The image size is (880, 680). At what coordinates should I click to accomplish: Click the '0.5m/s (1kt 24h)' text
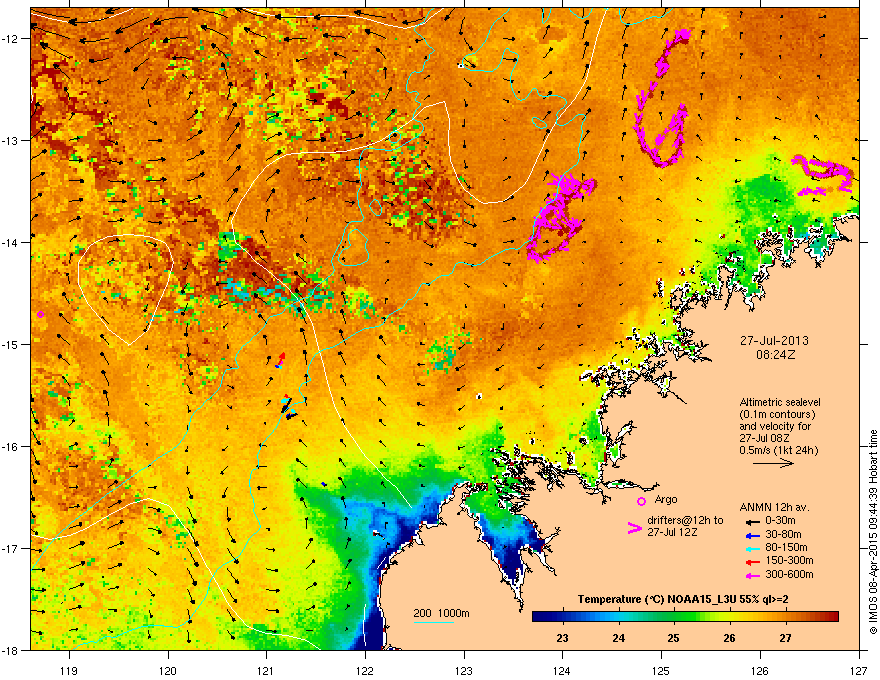(778, 450)
